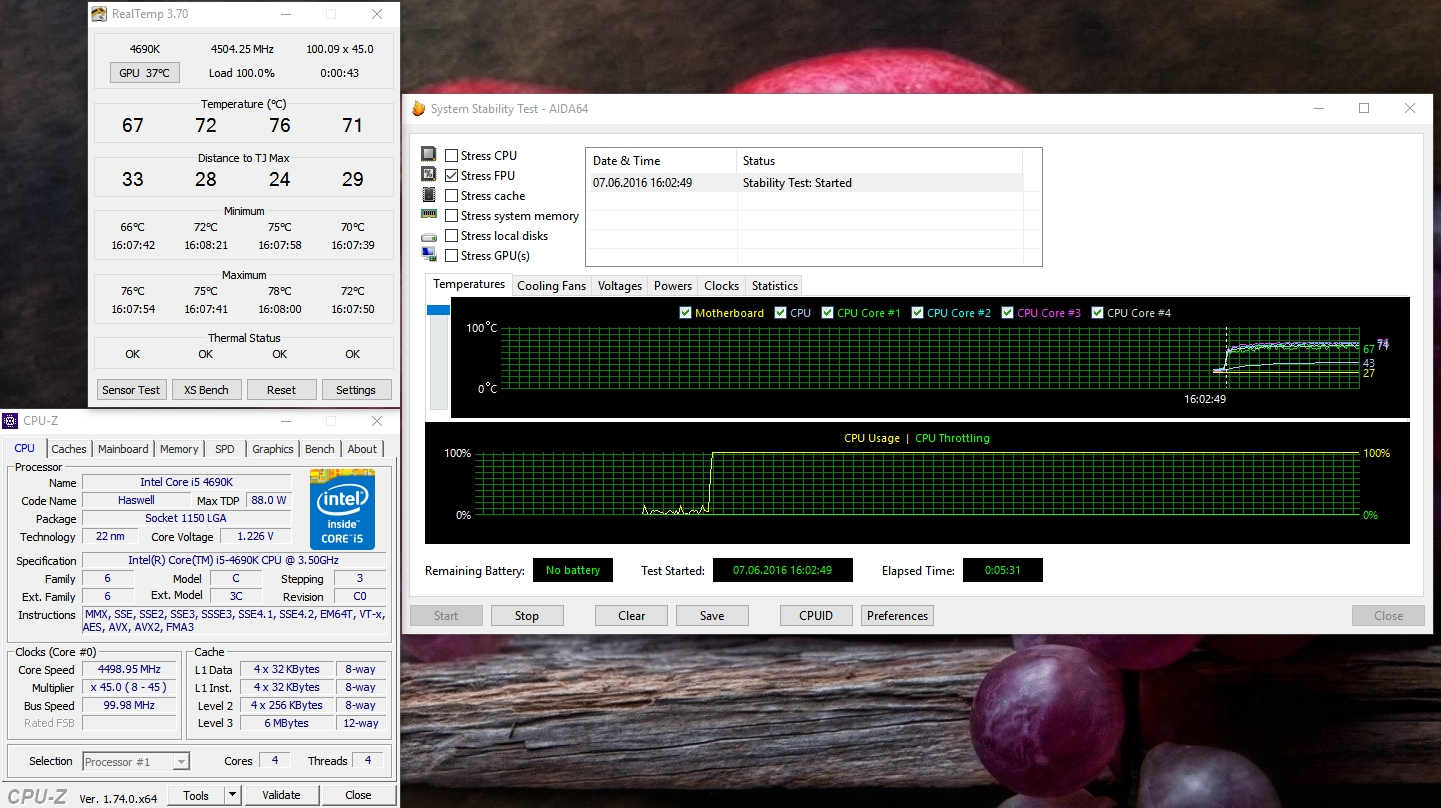Select the Memory tab in CPU-Z

coord(179,449)
